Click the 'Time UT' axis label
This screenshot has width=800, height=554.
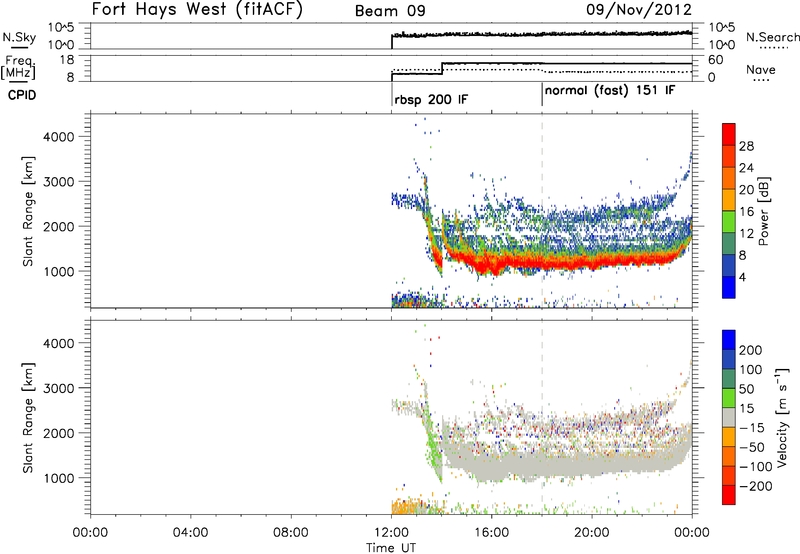(x=391, y=547)
